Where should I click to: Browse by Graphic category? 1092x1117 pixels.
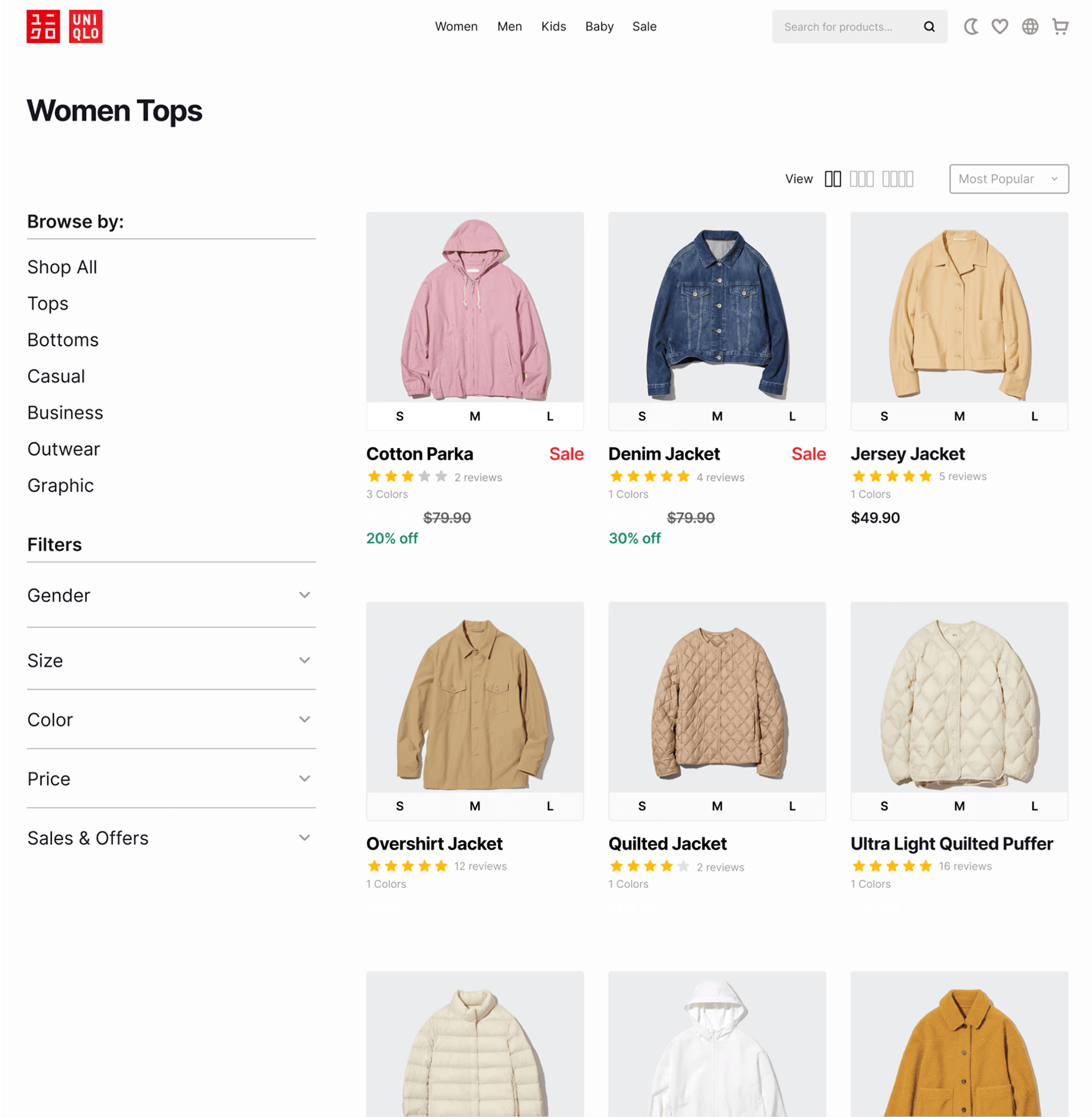[x=60, y=485]
